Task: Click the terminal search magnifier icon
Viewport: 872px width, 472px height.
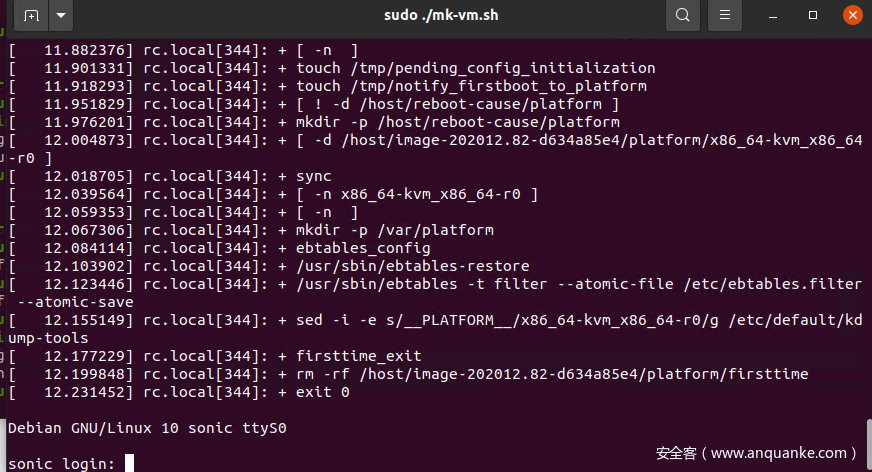Action: pyautogui.click(x=683, y=15)
